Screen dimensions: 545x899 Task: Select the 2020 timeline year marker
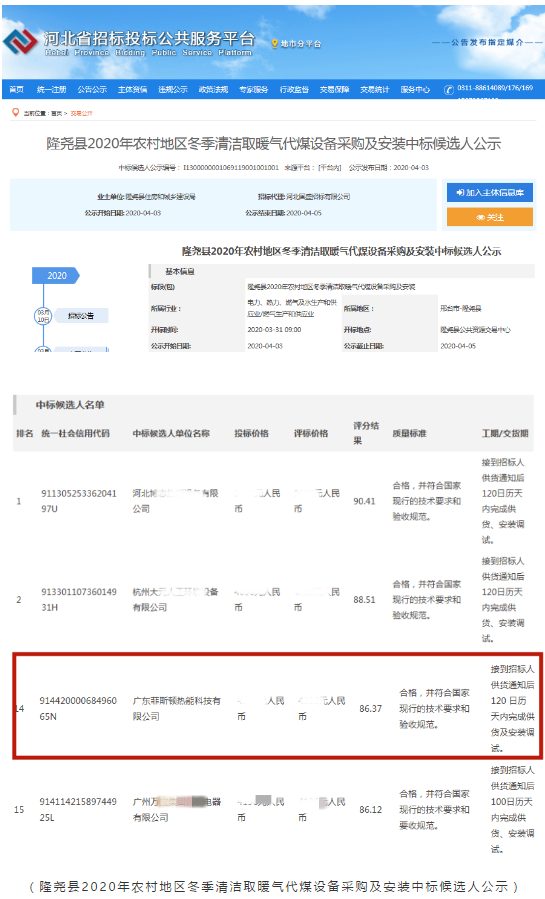pyautogui.click(x=56, y=276)
